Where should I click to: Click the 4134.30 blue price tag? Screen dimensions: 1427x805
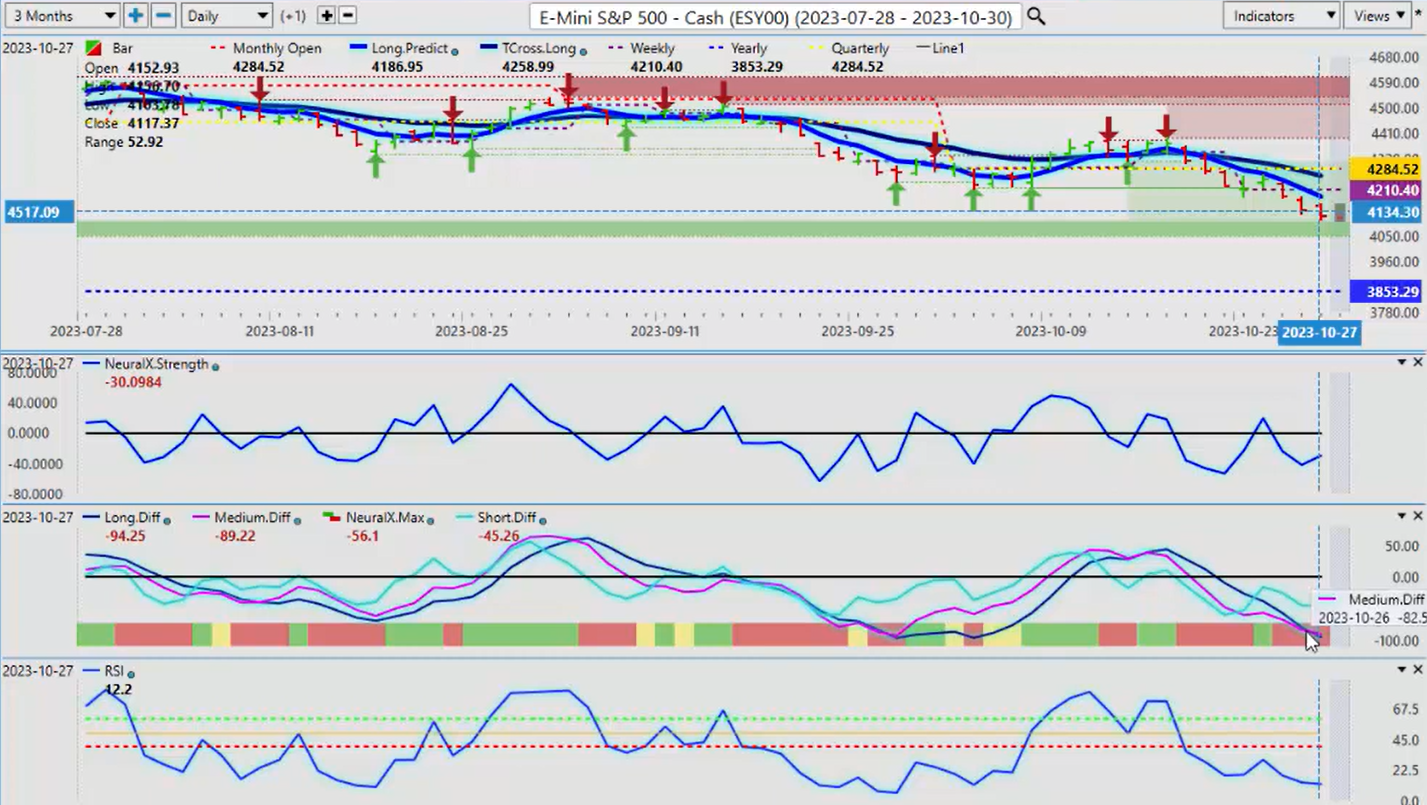click(x=1385, y=212)
